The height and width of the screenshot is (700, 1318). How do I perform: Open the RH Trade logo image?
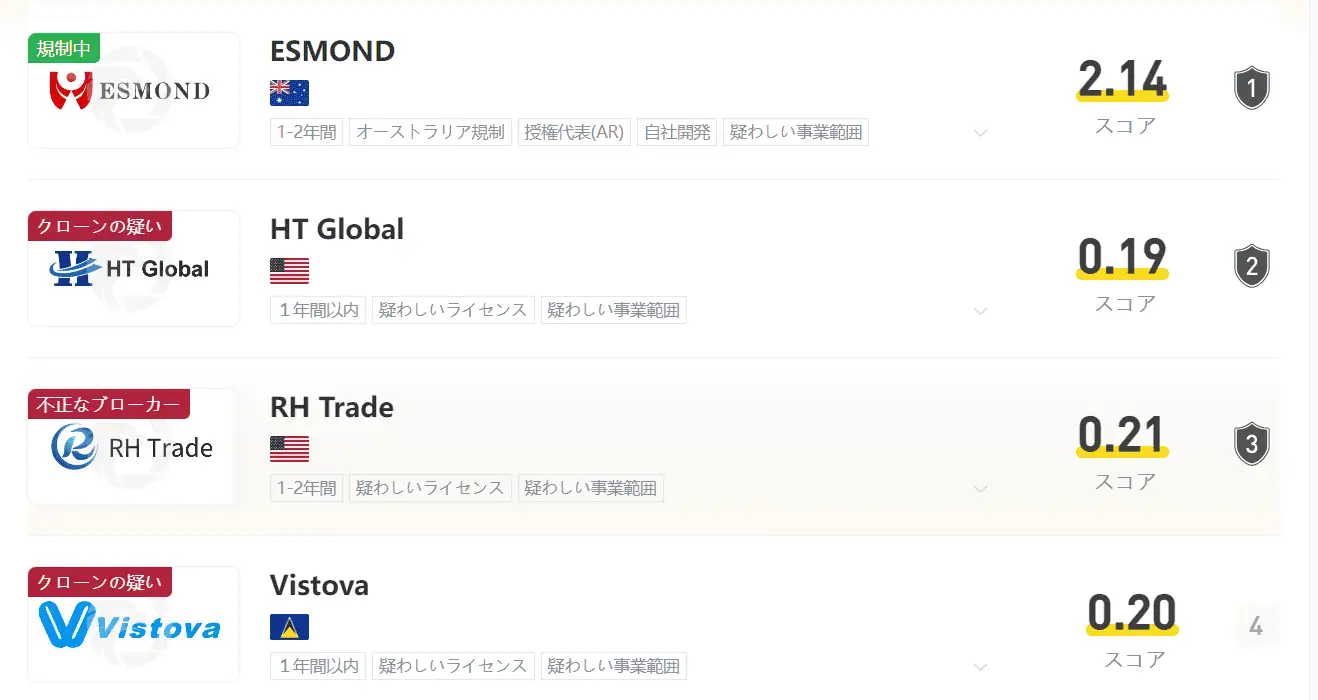pyautogui.click(x=133, y=447)
